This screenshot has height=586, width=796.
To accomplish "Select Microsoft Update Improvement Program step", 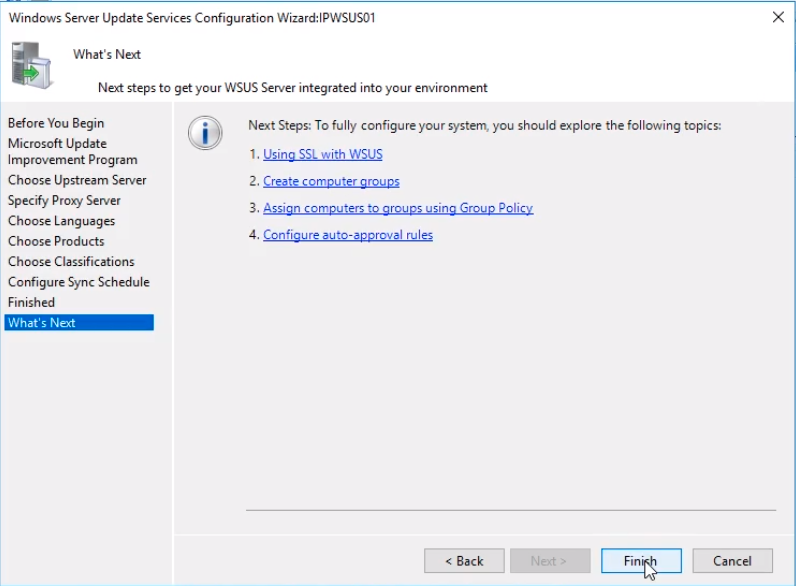I will coord(73,151).
